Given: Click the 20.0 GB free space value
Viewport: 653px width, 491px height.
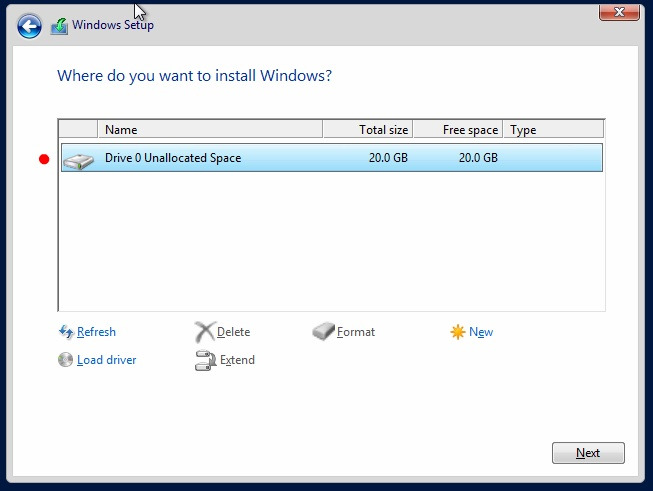Looking at the screenshot, I should [x=478, y=158].
